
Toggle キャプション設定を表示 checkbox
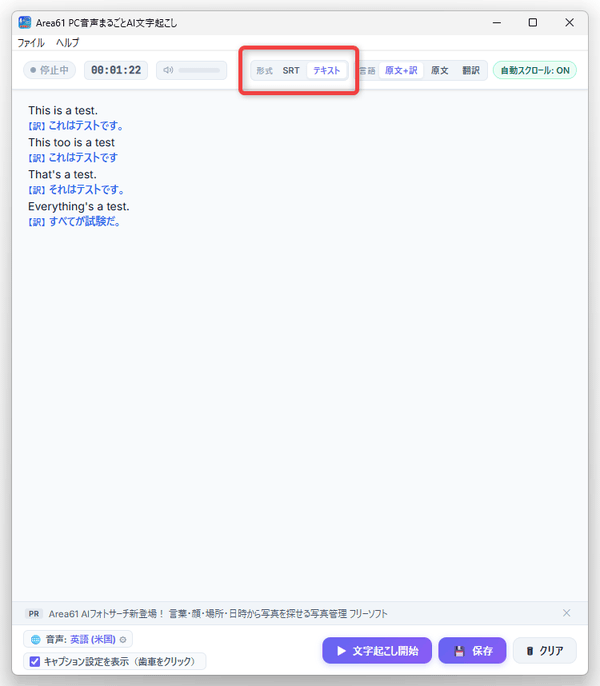[35, 661]
